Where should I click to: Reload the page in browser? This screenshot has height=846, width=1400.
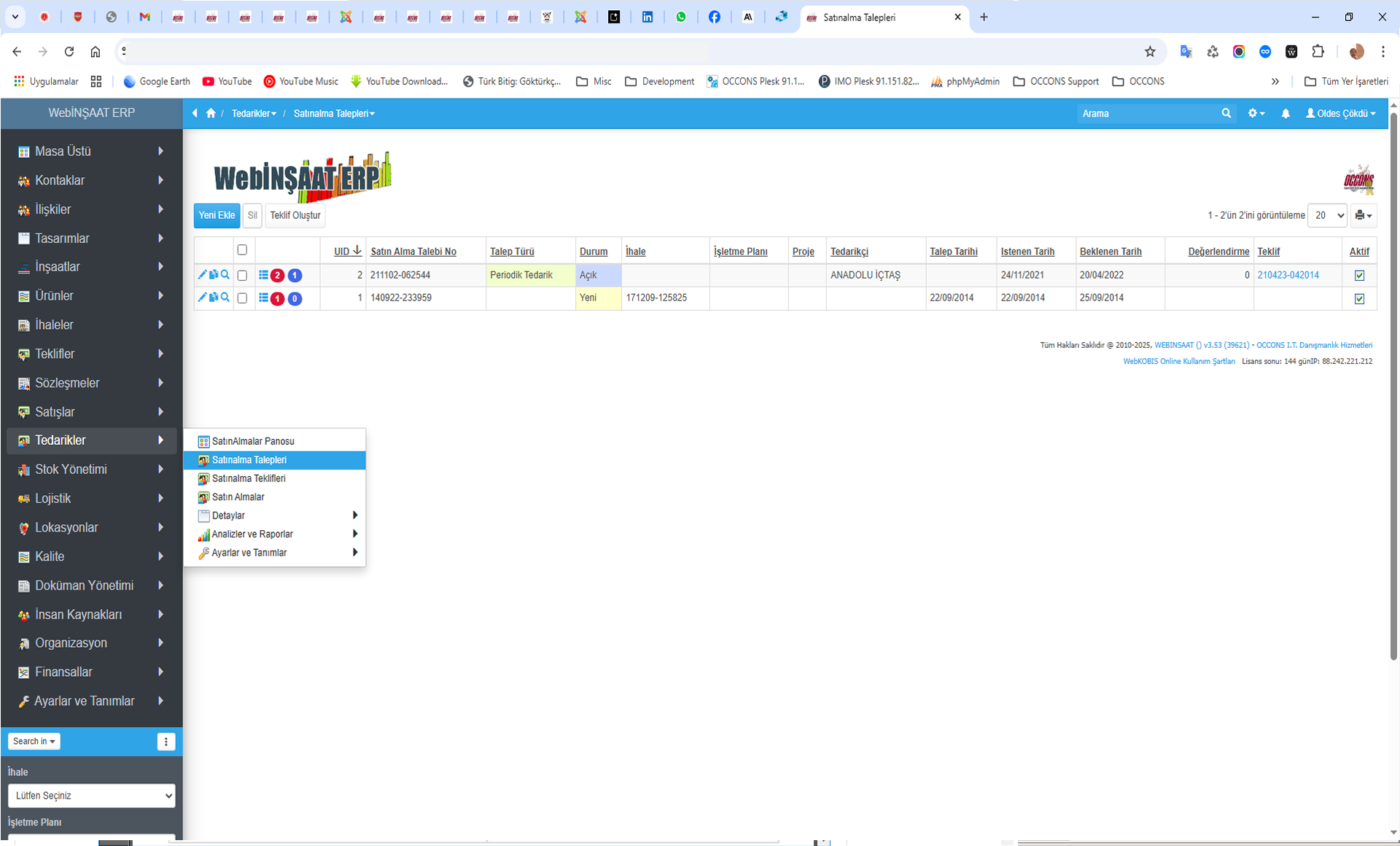69,51
